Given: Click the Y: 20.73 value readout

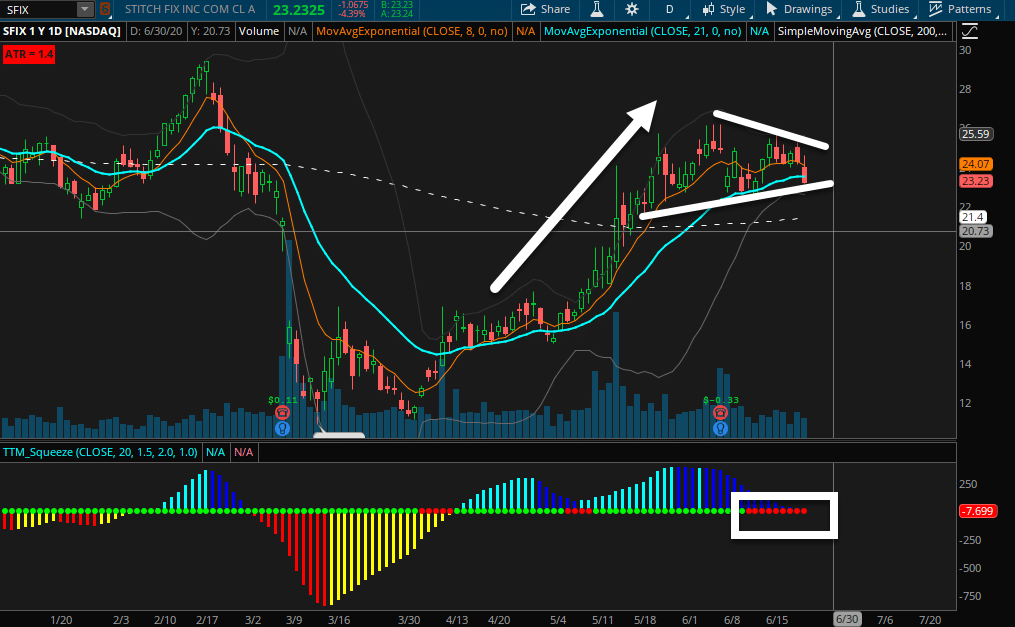Looking at the screenshot, I should point(210,31).
